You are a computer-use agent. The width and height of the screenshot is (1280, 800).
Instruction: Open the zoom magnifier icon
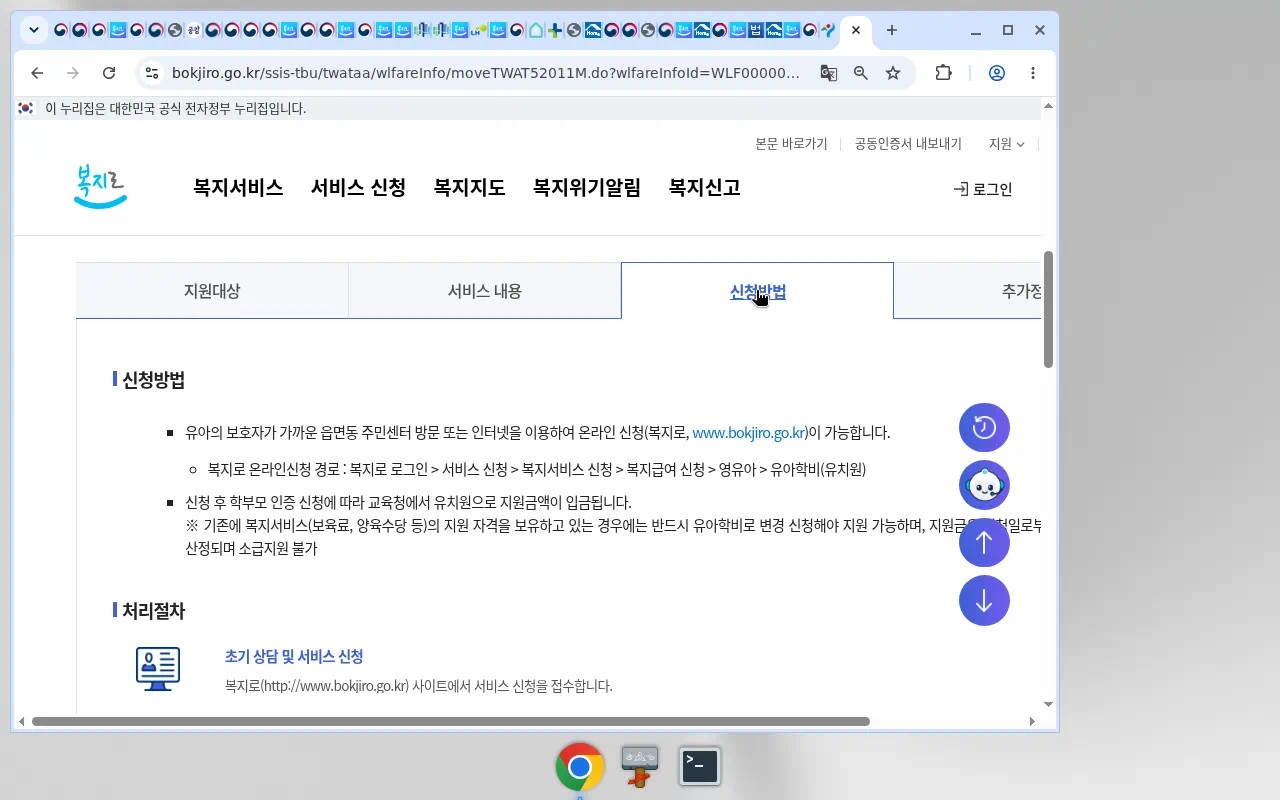pos(861,73)
